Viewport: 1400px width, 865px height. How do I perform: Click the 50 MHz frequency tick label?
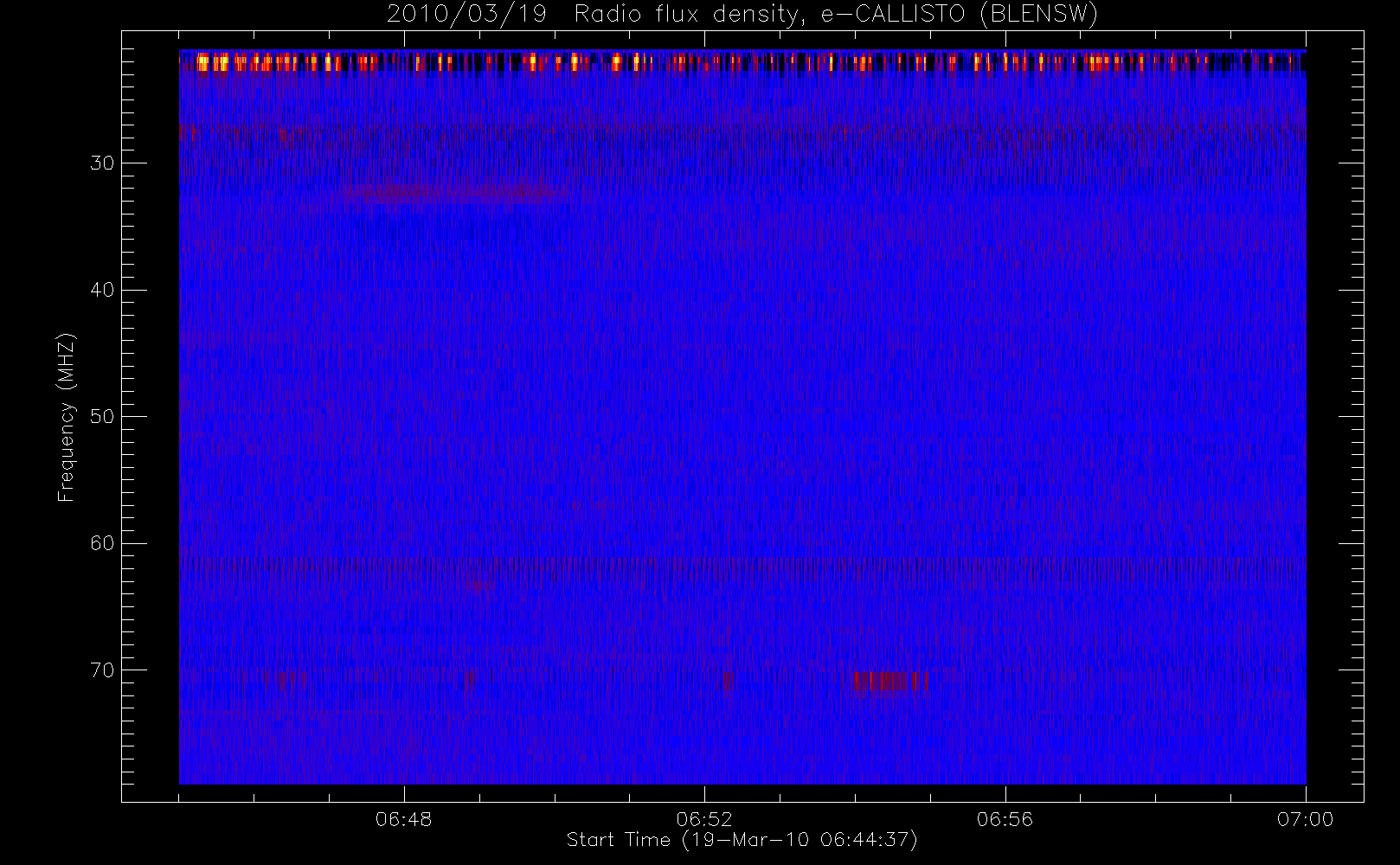[102, 416]
